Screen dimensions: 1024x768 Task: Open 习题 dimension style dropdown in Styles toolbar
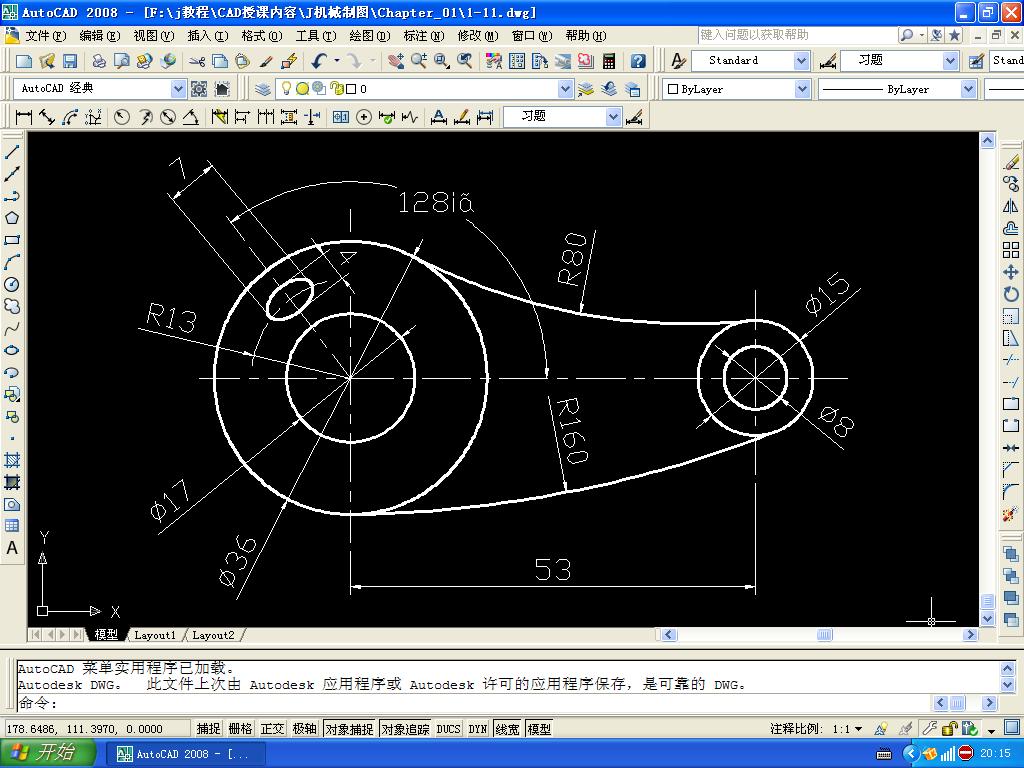click(x=950, y=61)
